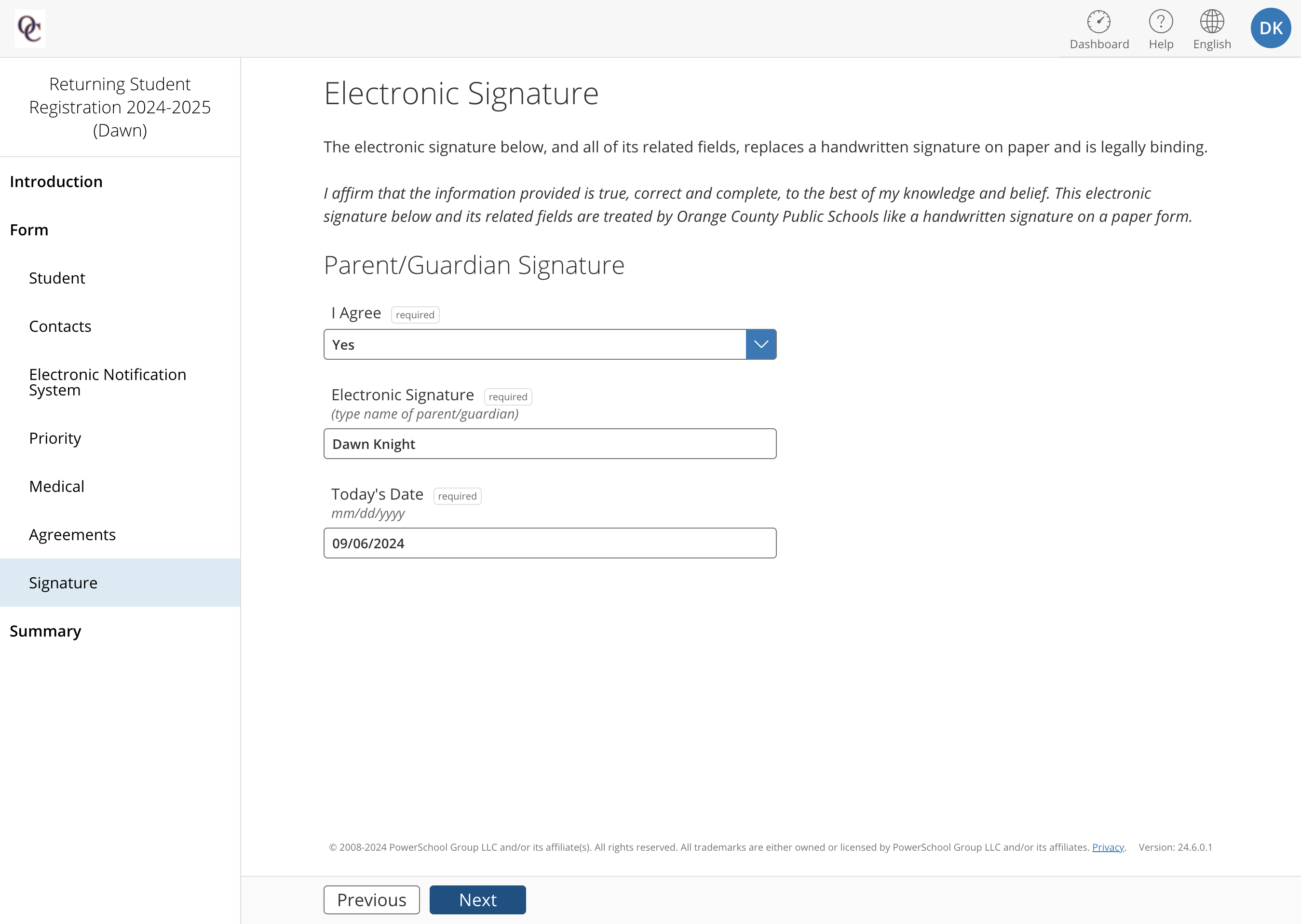Open Agreements page in sidebar

72,534
